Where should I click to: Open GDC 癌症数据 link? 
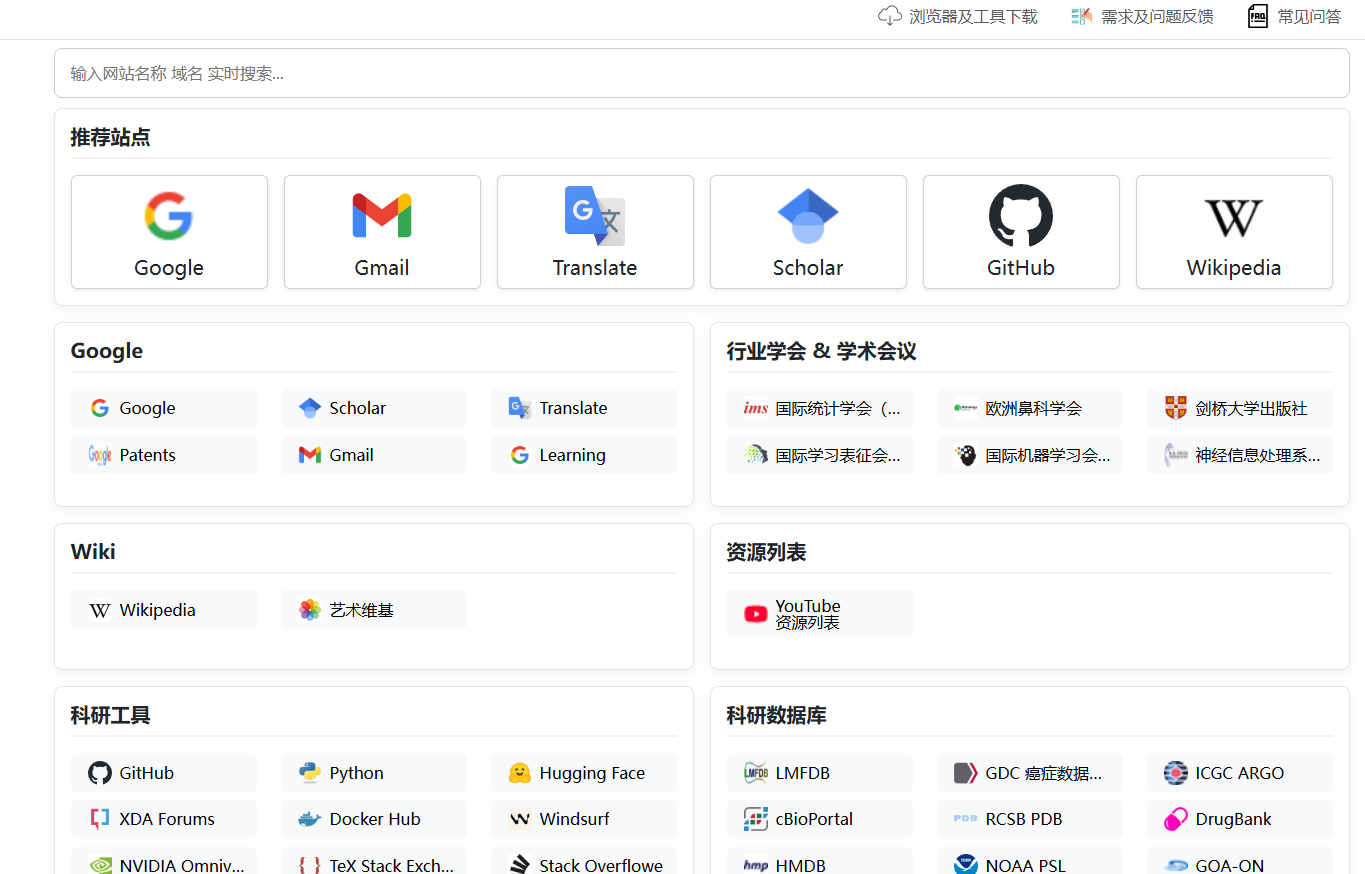1030,773
